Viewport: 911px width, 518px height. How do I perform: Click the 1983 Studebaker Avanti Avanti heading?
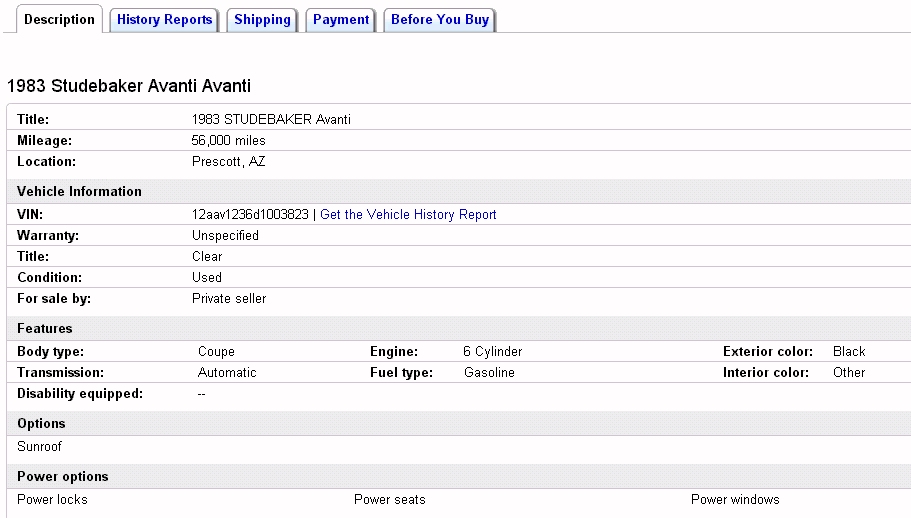[129, 87]
